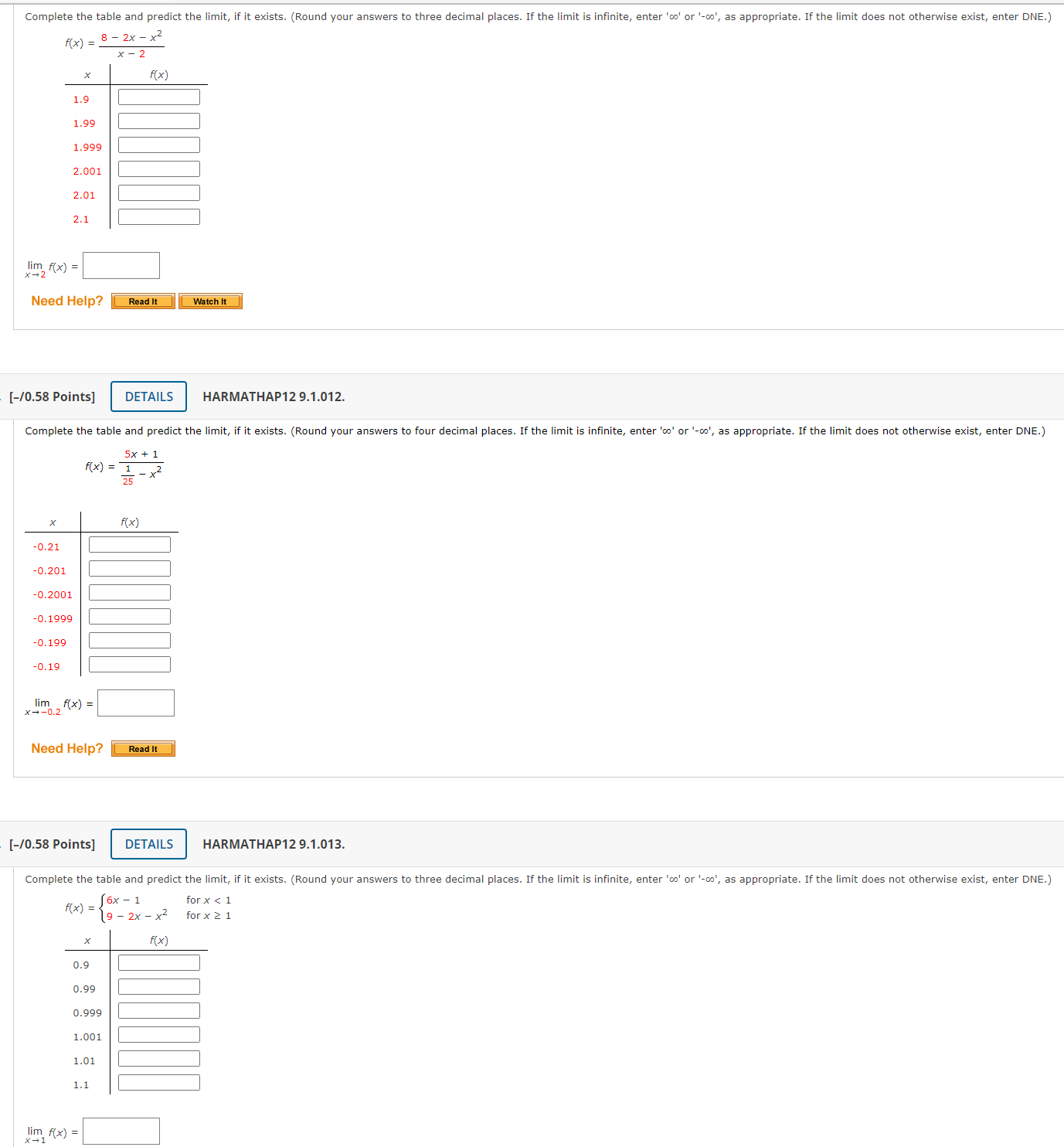Click the points label for problem 9.1.013
The image size is (1064, 1147).
[53, 844]
